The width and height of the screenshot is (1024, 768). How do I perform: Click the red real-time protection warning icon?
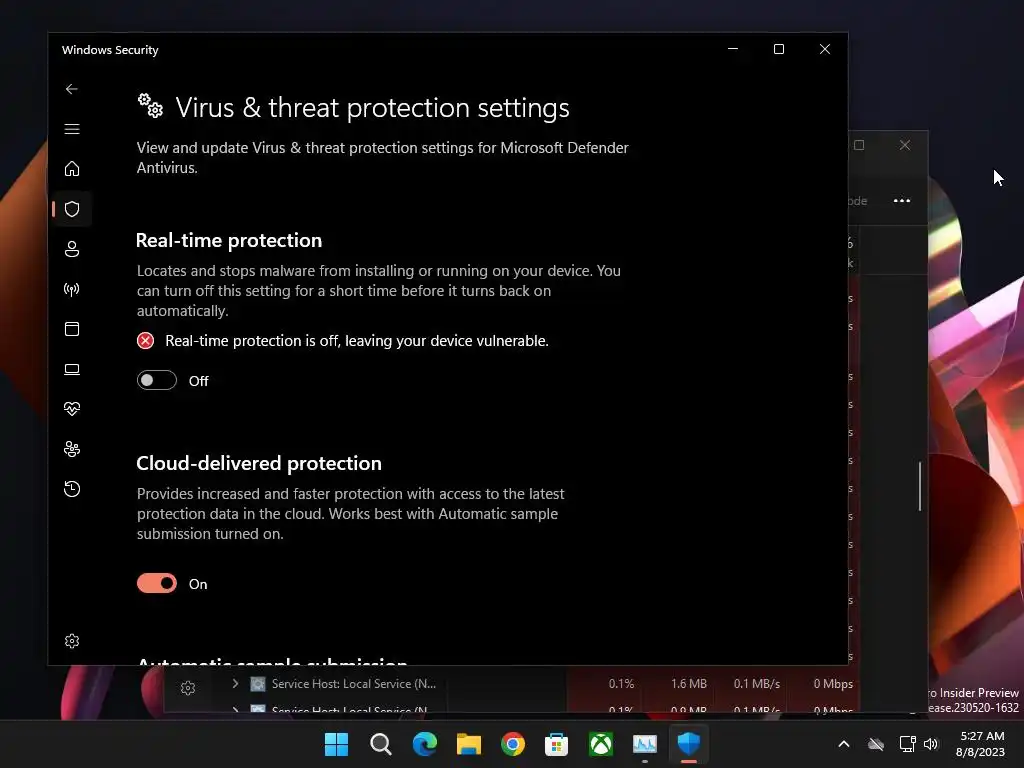146,340
